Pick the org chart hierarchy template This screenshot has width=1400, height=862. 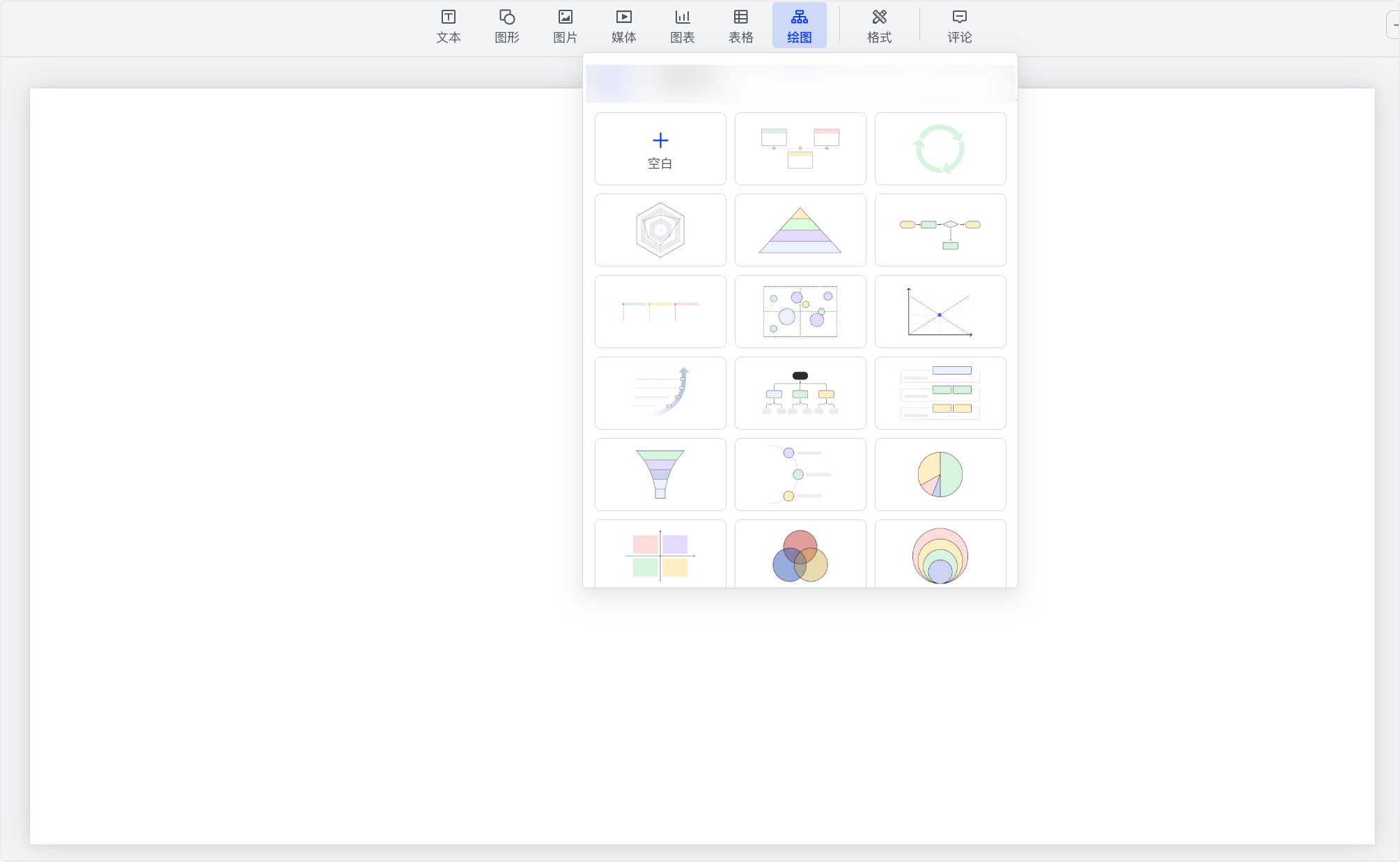(800, 393)
